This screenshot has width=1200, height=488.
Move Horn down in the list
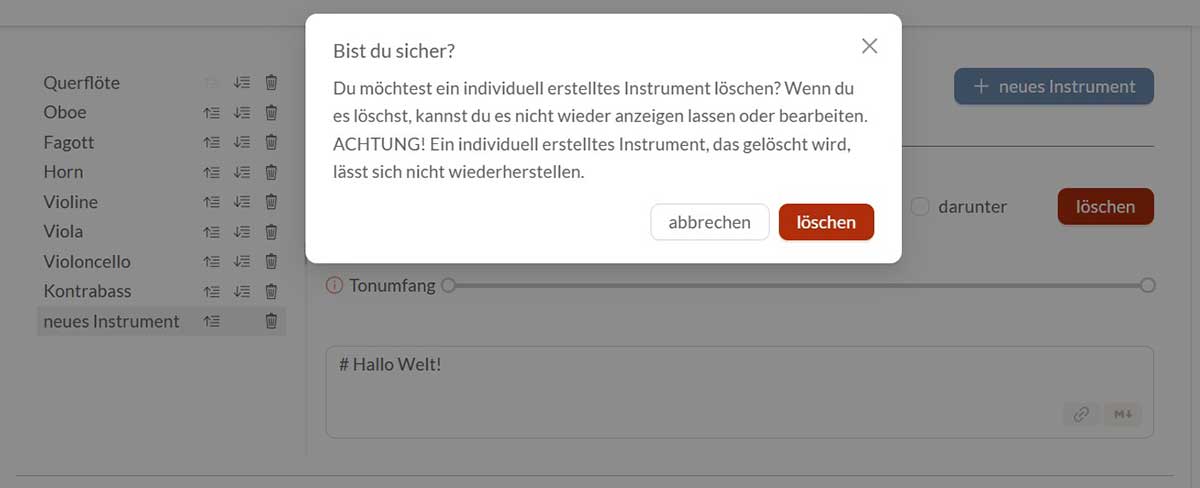click(241, 172)
